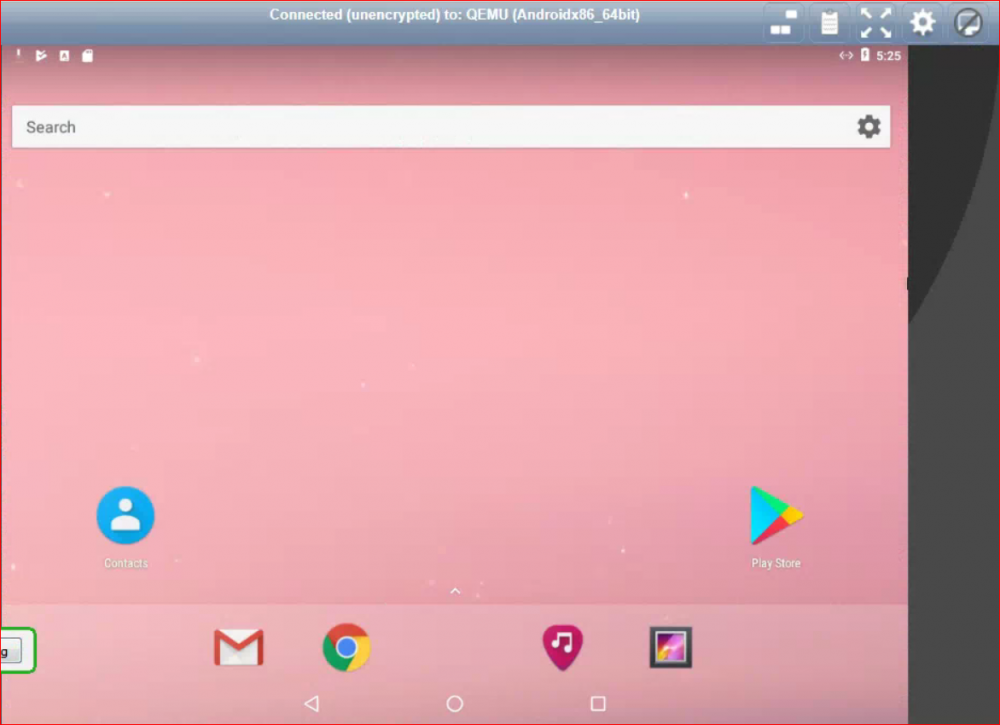1000x725 pixels.
Task: Expand the app drawer with up chevron
Action: tap(455, 591)
